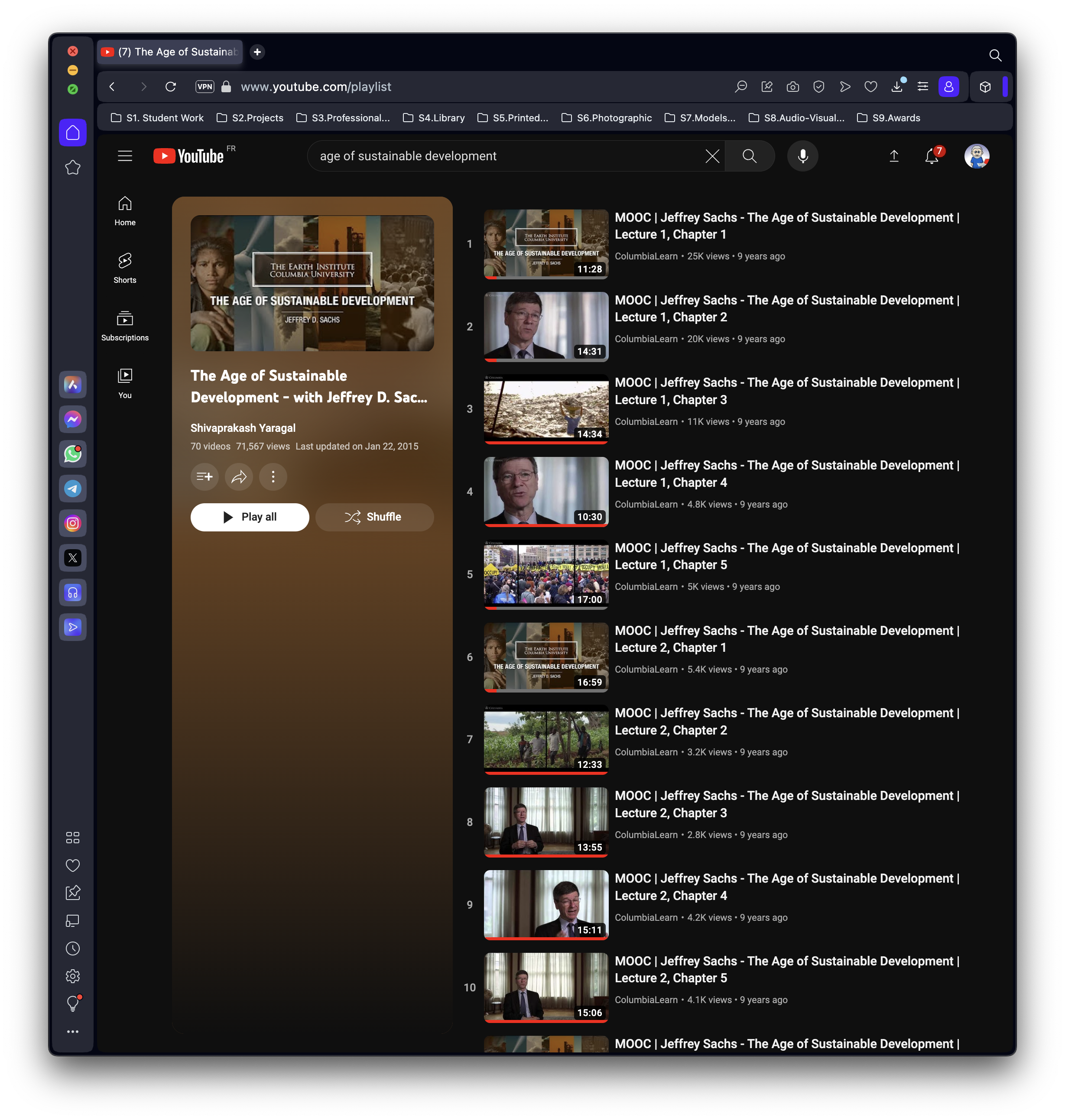1065x1120 pixels.
Task: Open a new tab with plus button
Action: coord(257,52)
